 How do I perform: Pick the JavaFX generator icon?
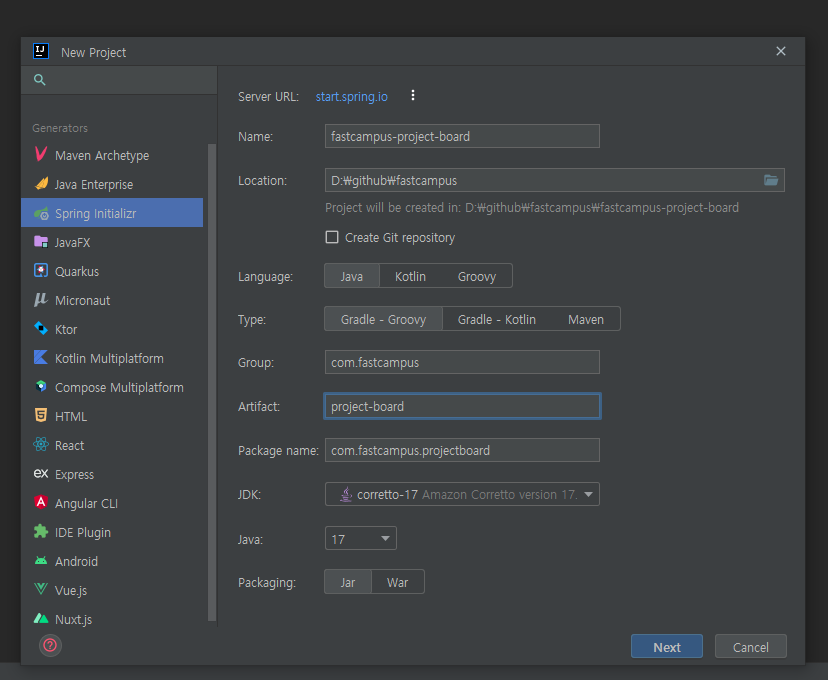[41, 242]
